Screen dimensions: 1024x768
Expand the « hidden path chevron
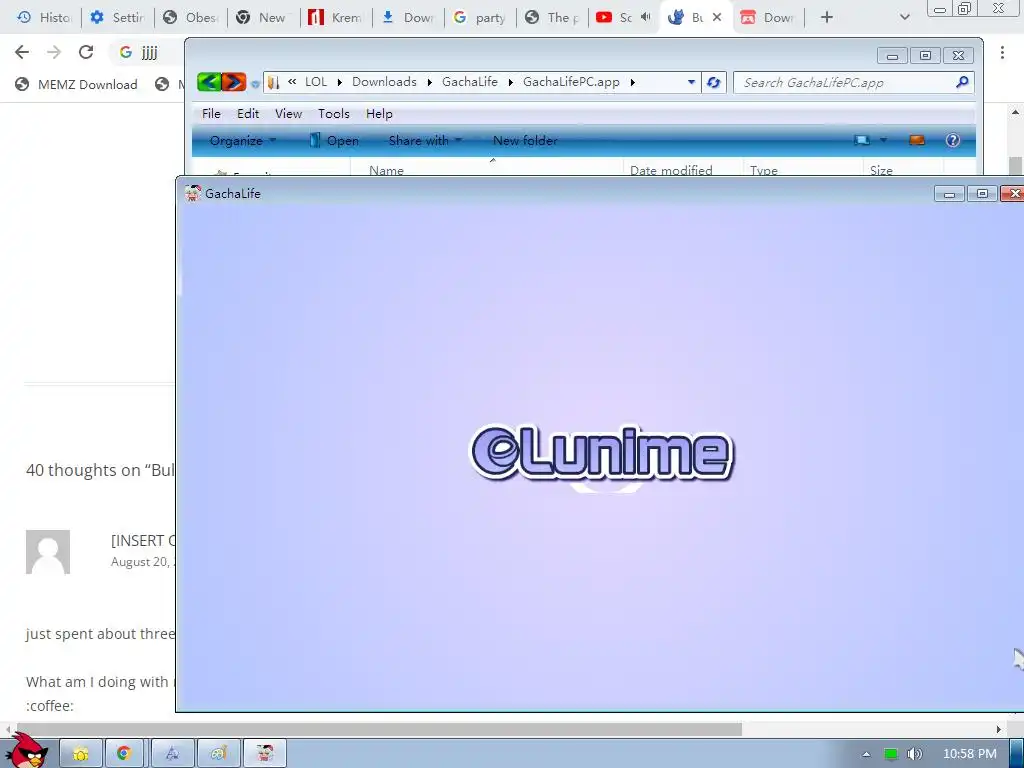coord(292,82)
